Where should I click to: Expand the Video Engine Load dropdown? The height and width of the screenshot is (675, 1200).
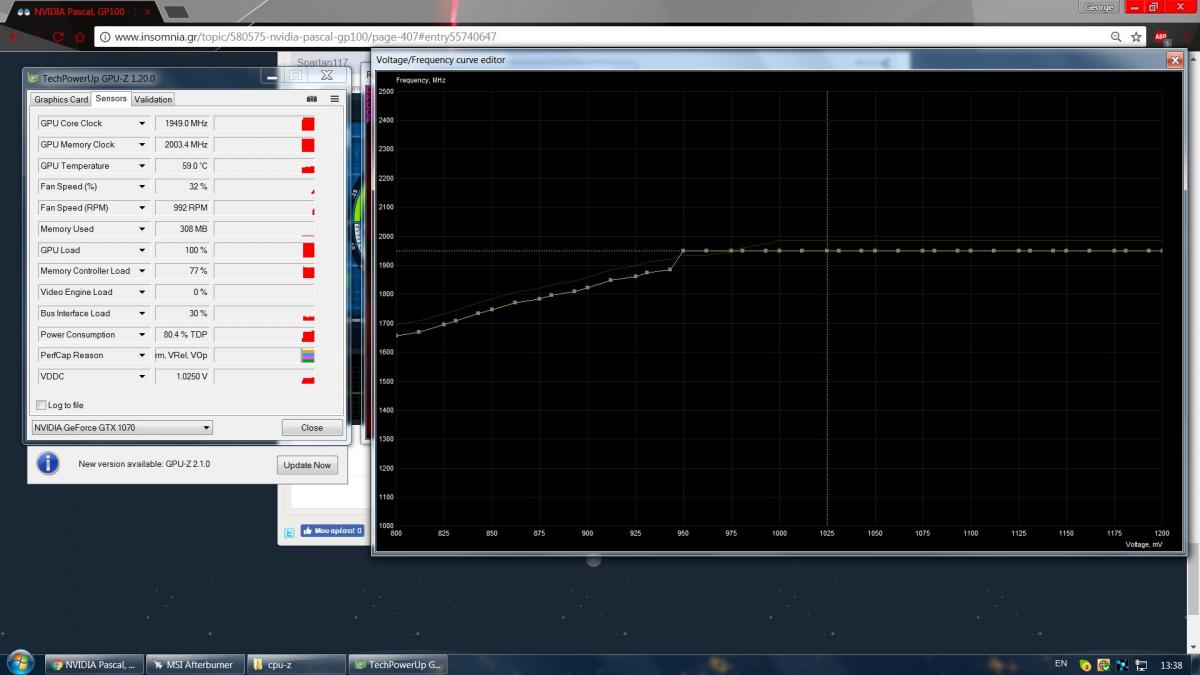142,292
